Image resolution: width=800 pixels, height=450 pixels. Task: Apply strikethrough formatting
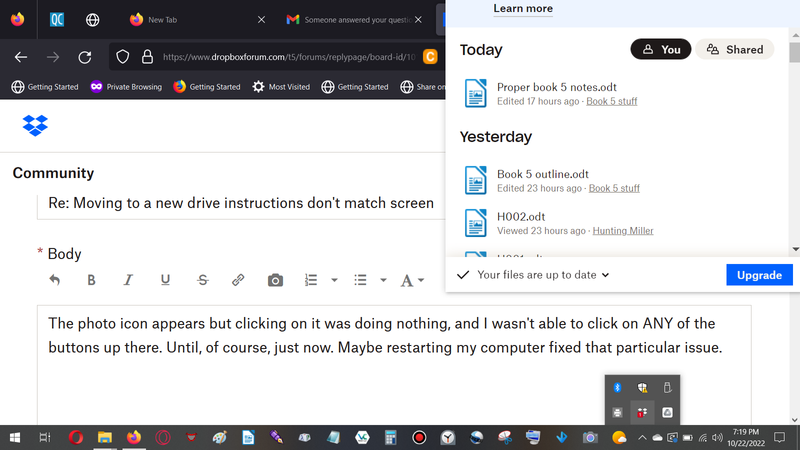point(203,281)
